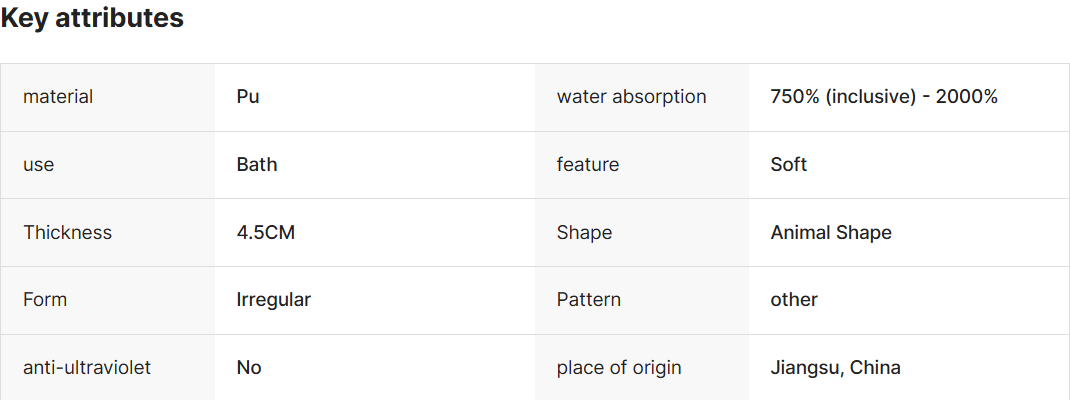
Task: Click the use attribute label
Action: pyautogui.click(x=39, y=165)
